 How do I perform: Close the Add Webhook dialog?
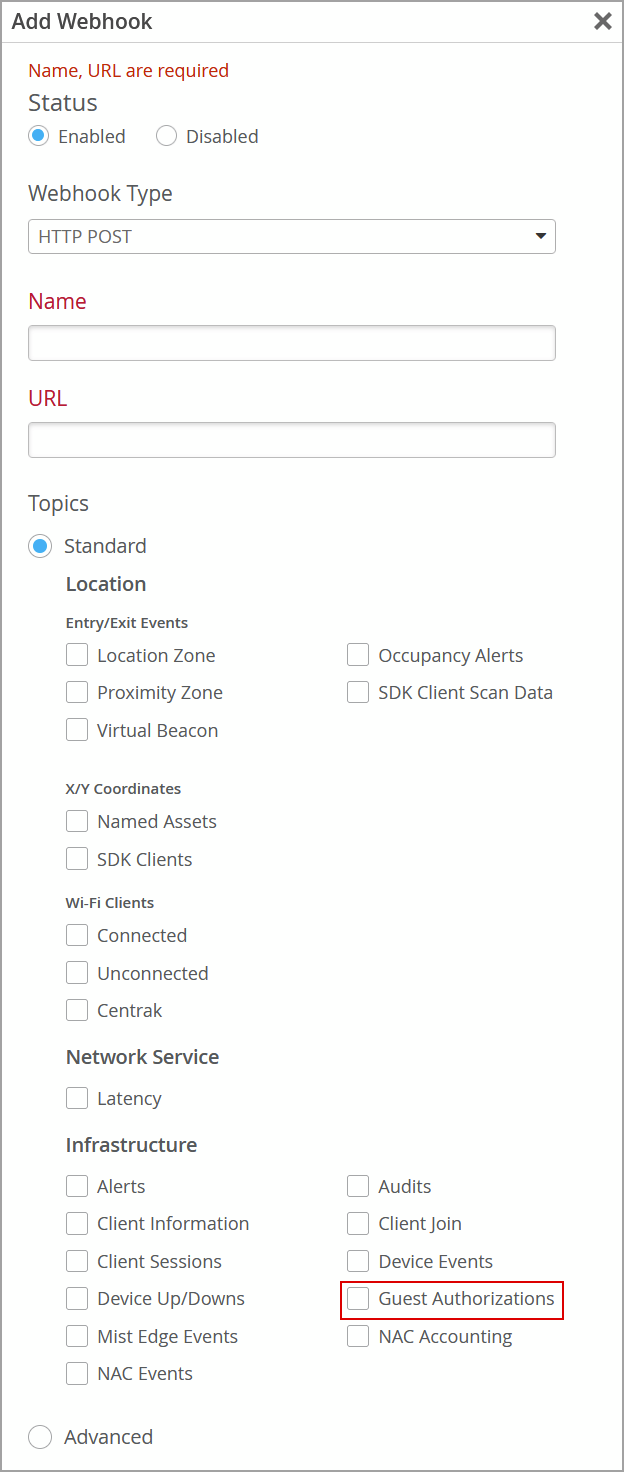(602, 21)
